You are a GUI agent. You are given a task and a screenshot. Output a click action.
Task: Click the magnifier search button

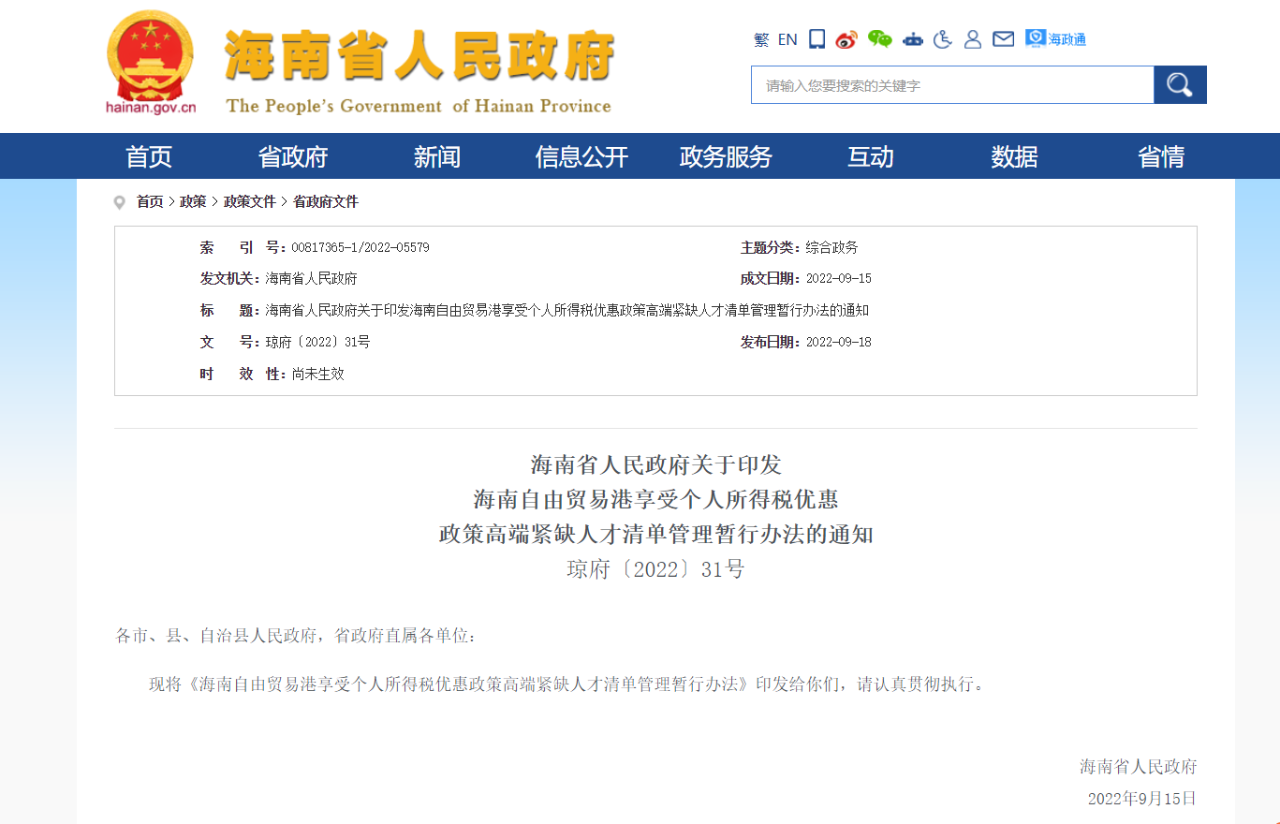[1180, 85]
